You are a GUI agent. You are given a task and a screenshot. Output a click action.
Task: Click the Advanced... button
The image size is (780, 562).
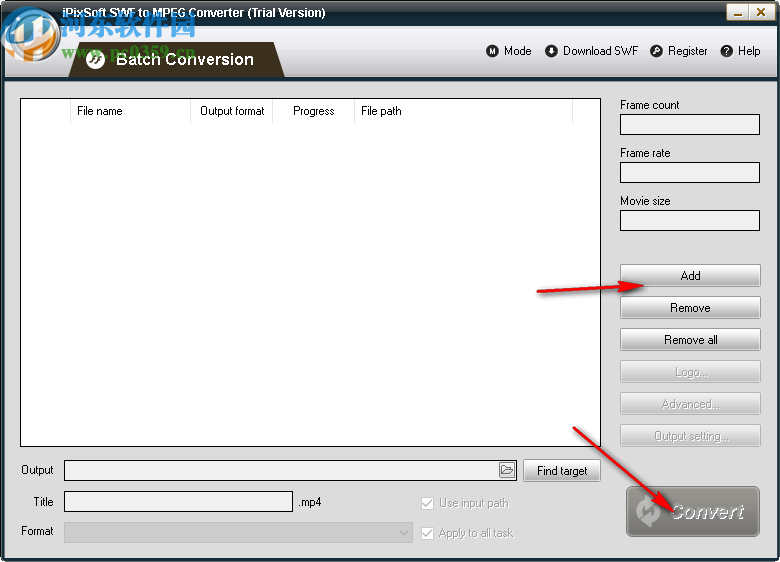[690, 404]
